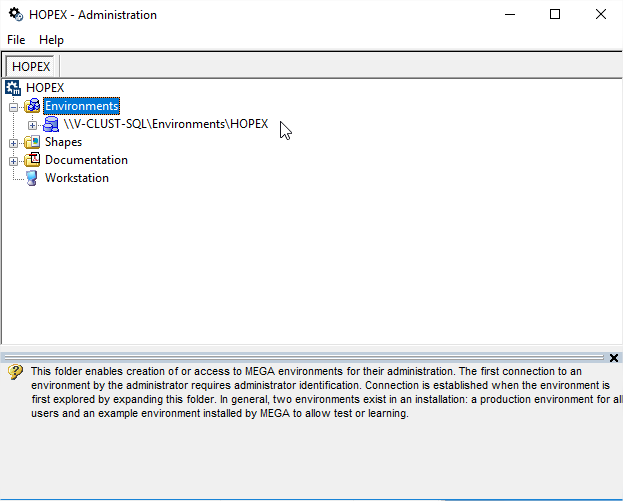The height and width of the screenshot is (501, 623).
Task: Click the V-CLUST-SQL environment database icon
Action: (51, 124)
